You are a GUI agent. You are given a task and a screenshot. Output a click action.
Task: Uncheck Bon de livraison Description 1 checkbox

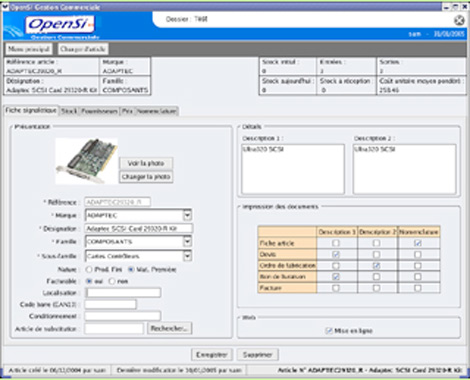coord(336,277)
